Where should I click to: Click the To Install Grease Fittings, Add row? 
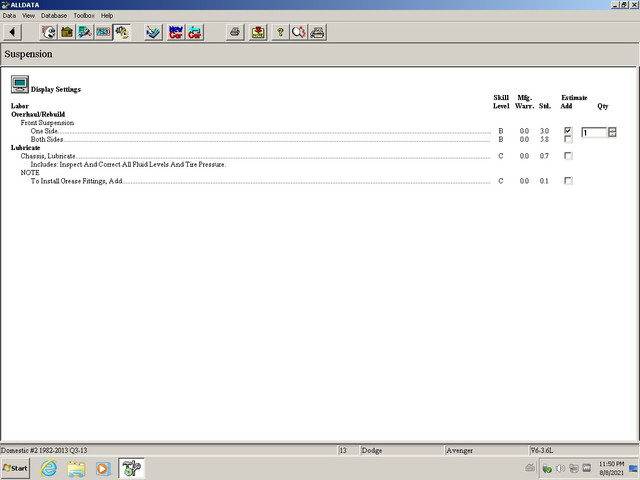(290, 181)
